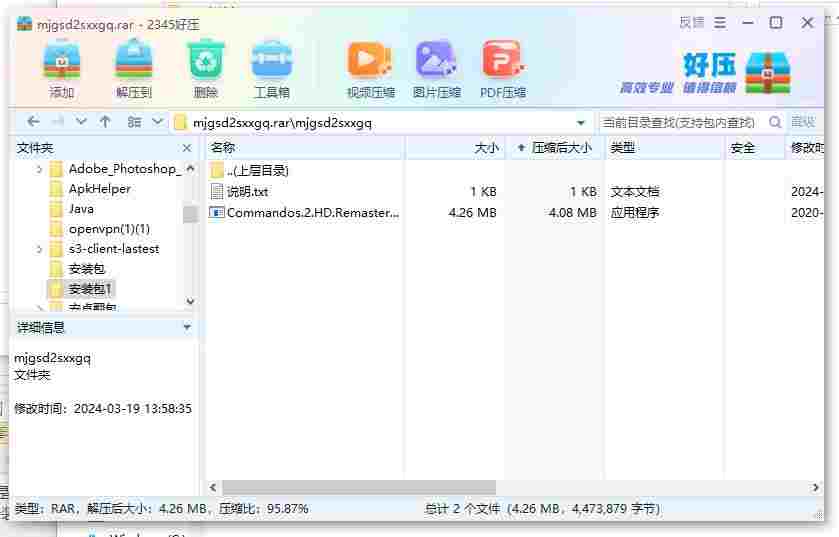Select the 说明.txt file

coord(247,191)
